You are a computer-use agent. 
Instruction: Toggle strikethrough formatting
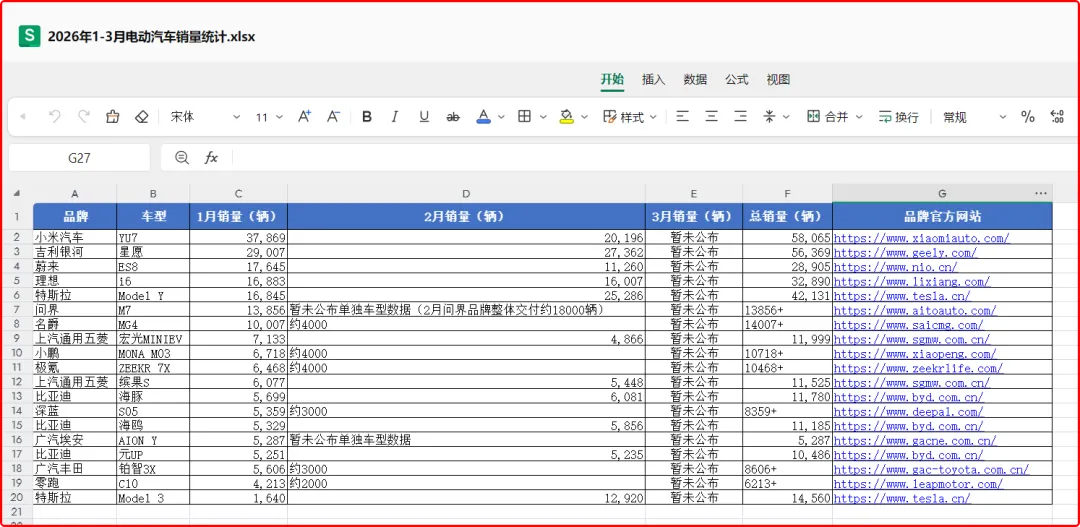453,117
